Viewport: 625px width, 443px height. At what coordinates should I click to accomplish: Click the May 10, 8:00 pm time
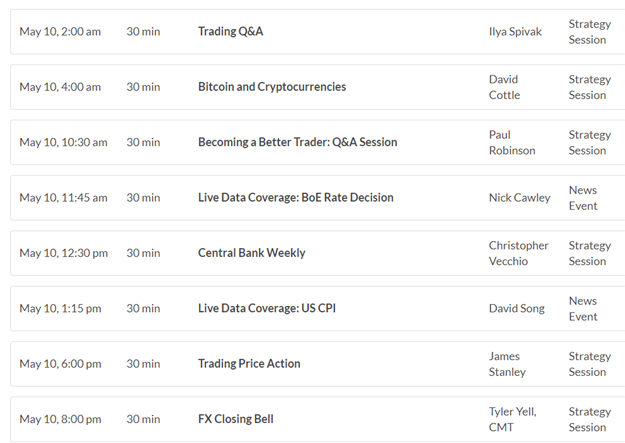coord(60,419)
